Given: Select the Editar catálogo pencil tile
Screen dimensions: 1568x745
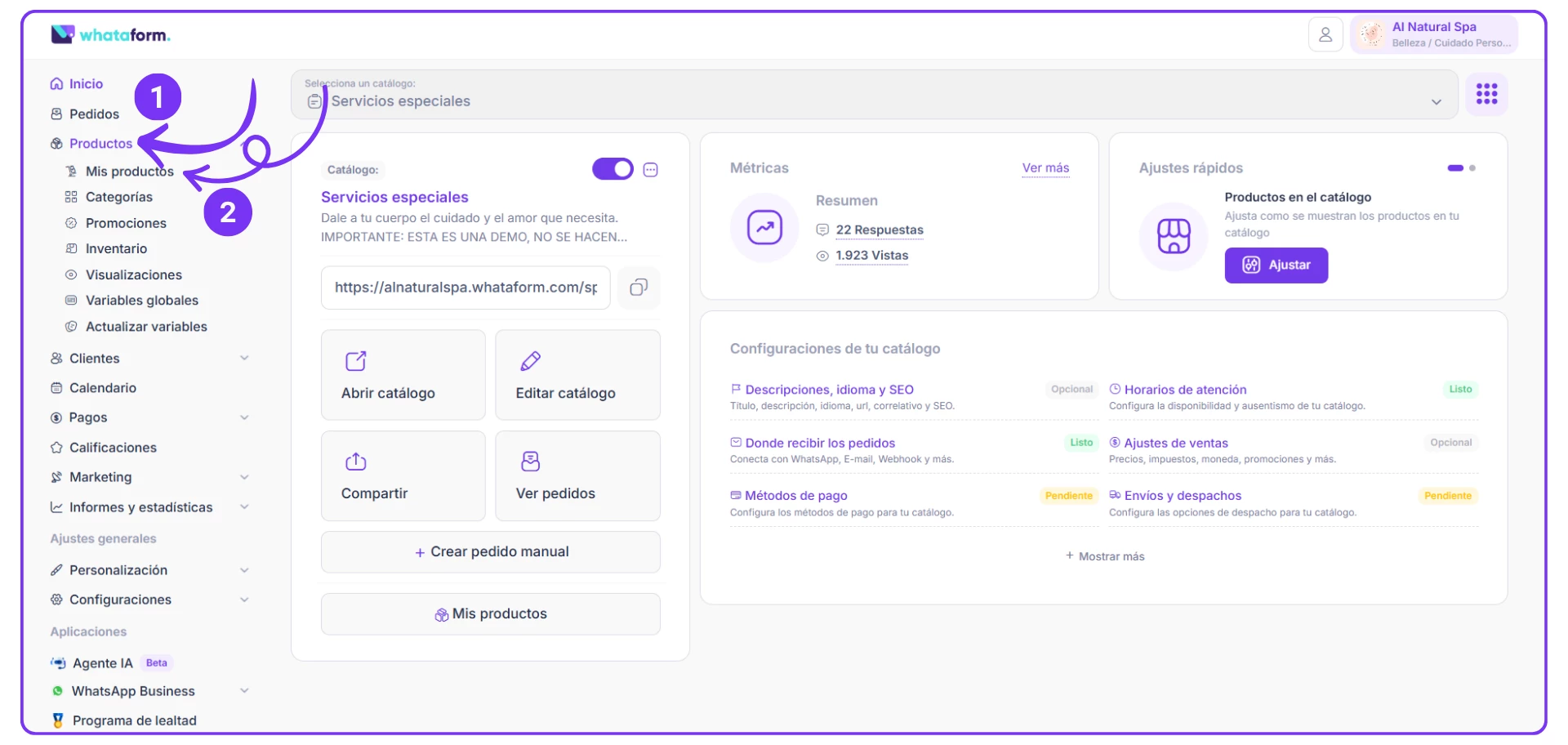Looking at the screenshot, I should [x=577, y=375].
